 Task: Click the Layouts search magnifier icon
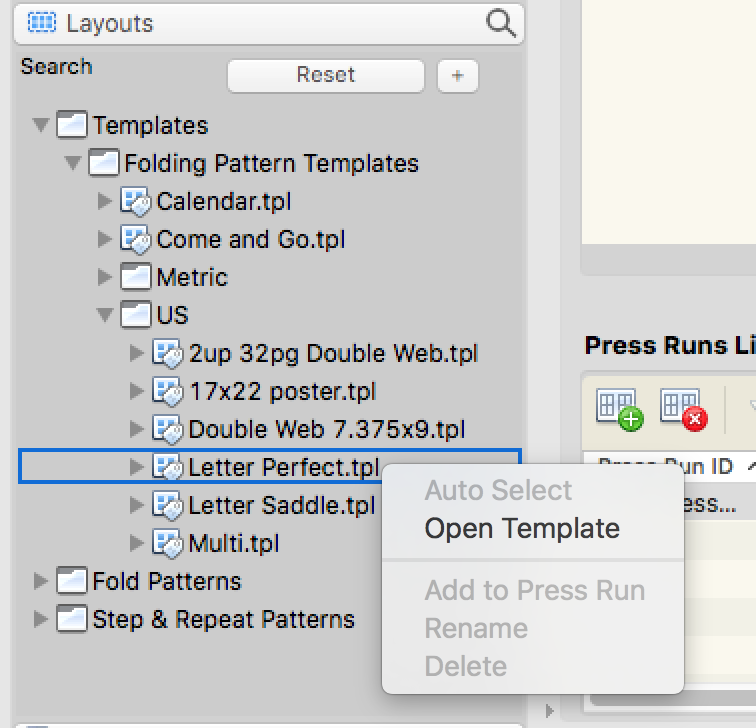(501, 23)
